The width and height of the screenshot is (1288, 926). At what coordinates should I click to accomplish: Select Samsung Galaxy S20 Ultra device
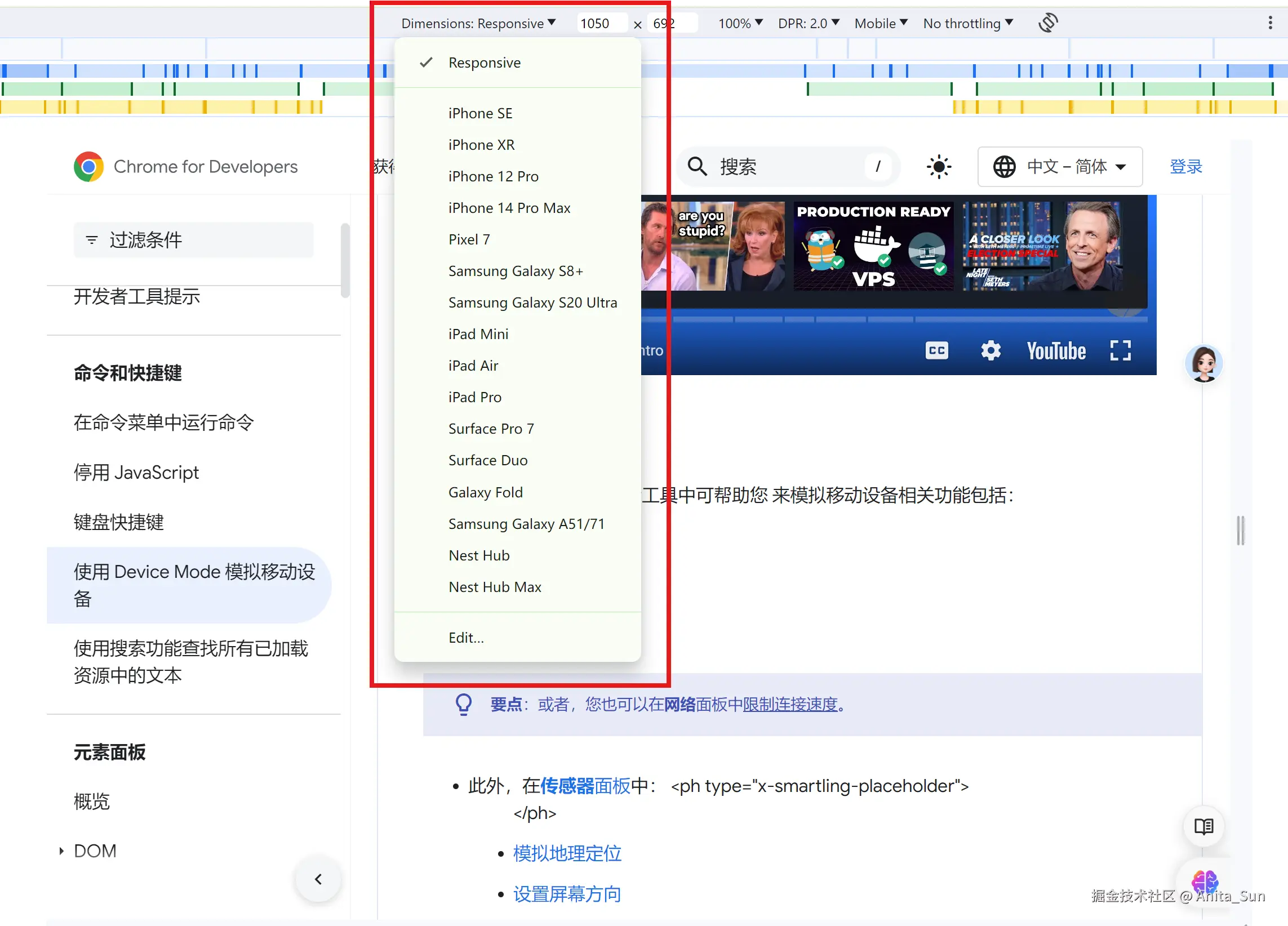tap(517, 302)
